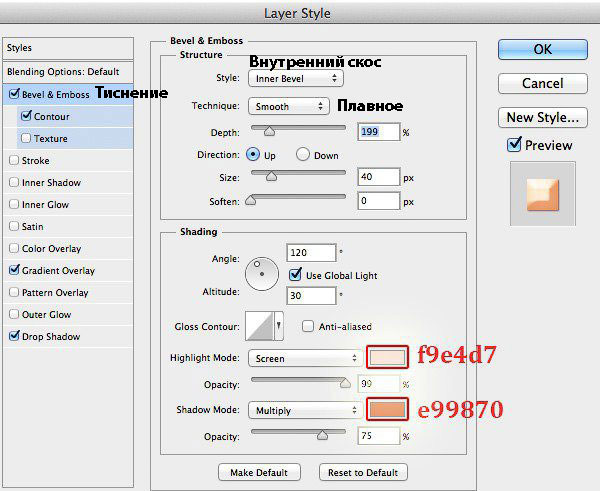Click the Soften slider handle

pyautogui.click(x=251, y=200)
